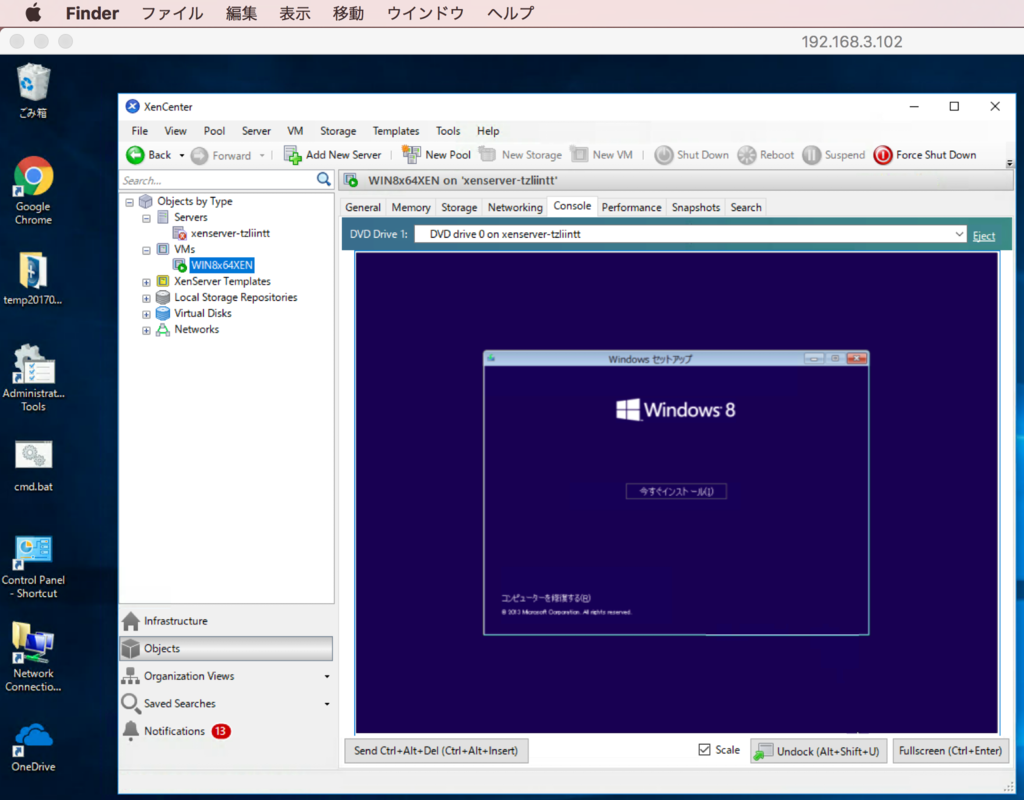The width and height of the screenshot is (1024, 800).
Task: Click the Saved Searches magnifier icon
Action: pyautogui.click(x=131, y=703)
